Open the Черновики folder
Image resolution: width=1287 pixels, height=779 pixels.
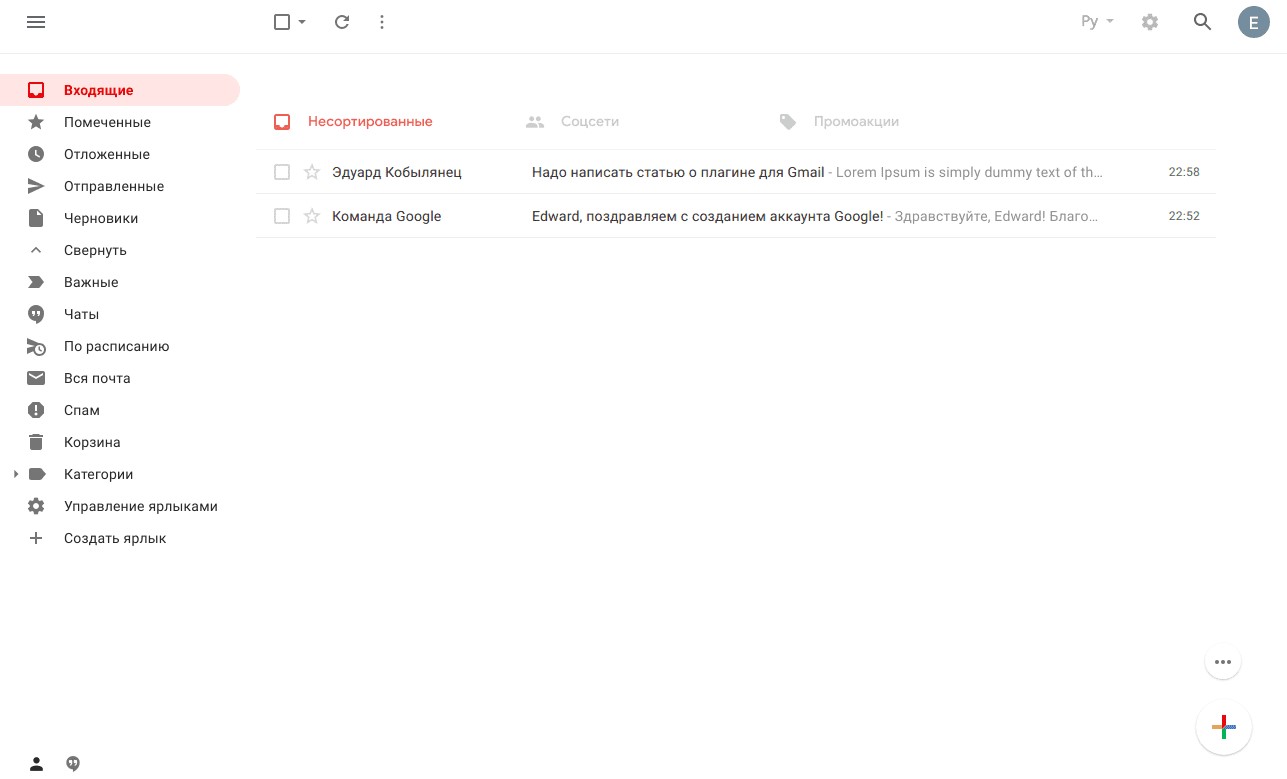pos(101,218)
